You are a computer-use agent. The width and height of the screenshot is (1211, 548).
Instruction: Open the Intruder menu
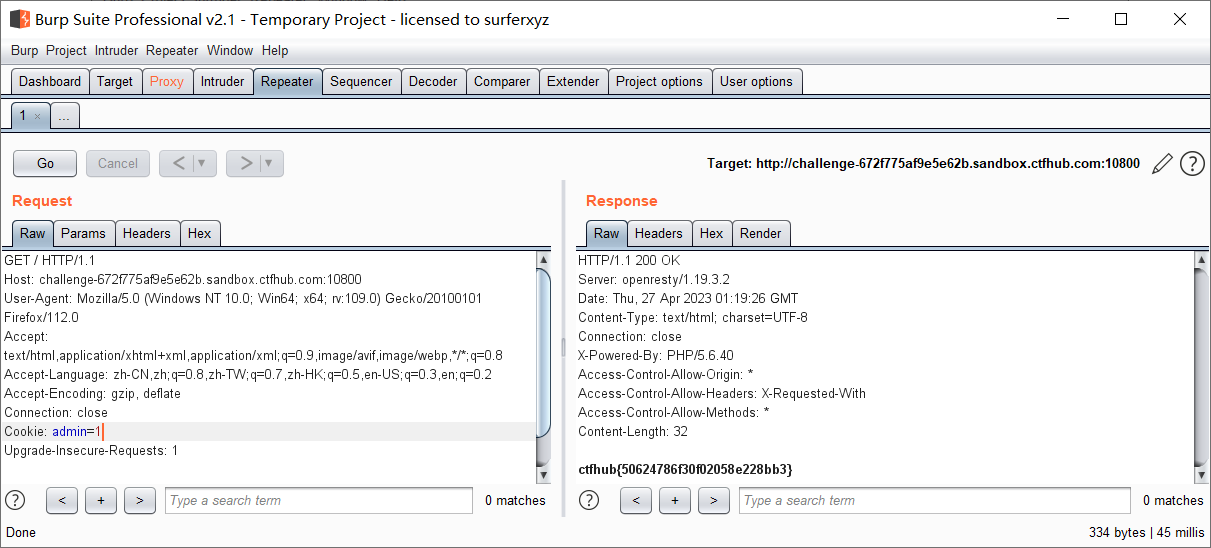click(x=117, y=50)
